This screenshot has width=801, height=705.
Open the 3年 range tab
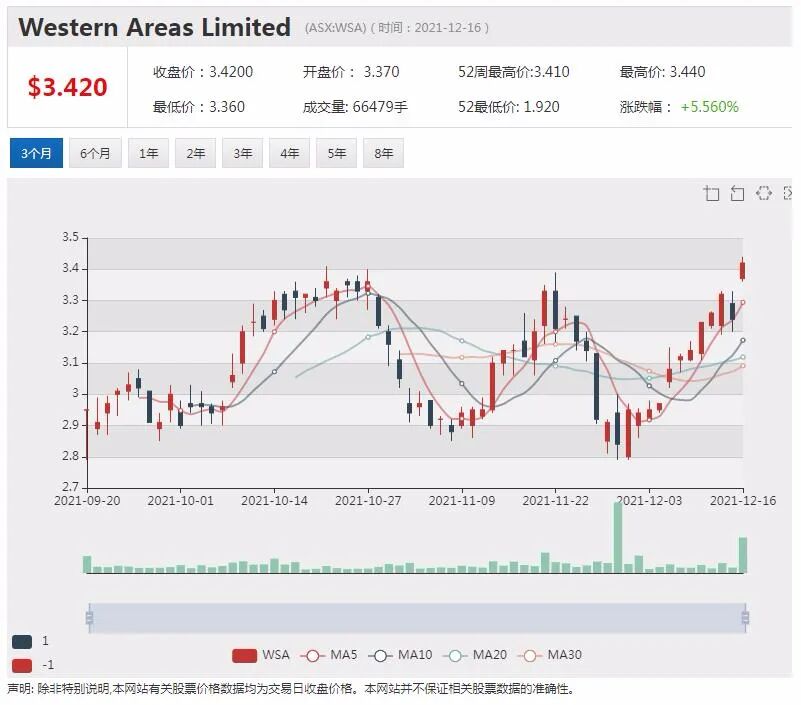(243, 153)
